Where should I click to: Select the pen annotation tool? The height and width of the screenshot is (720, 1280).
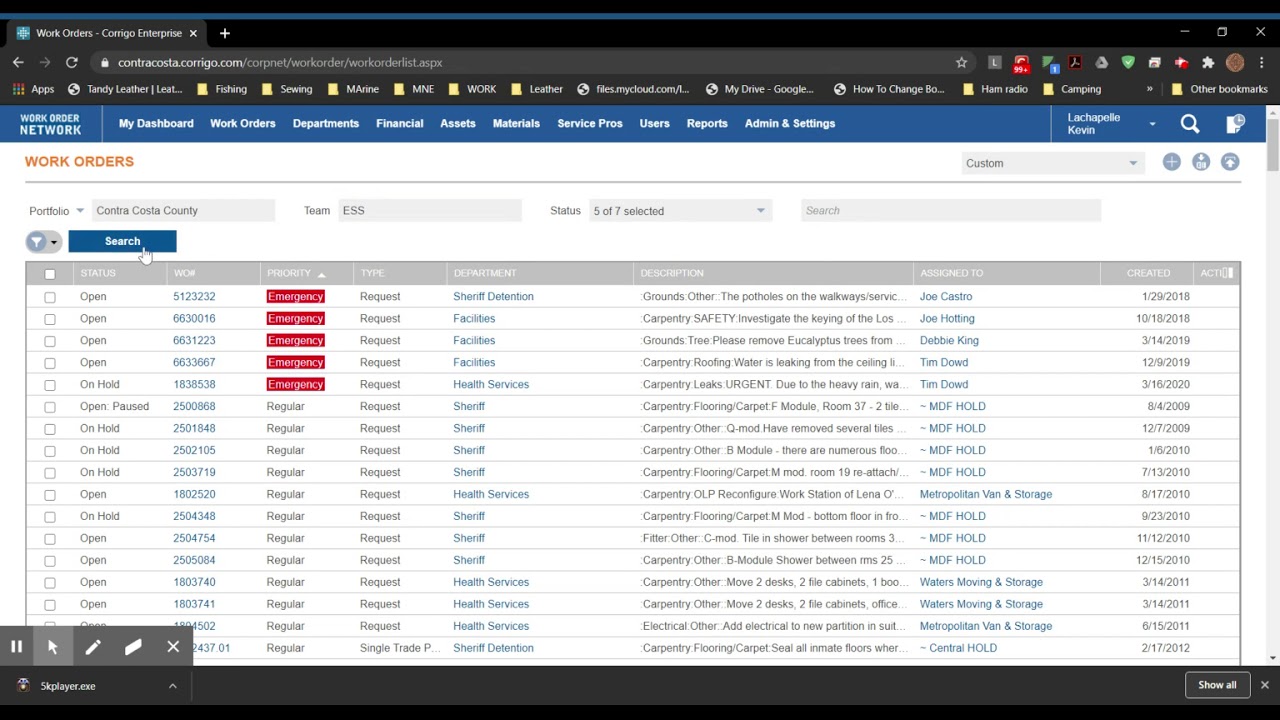[93, 647]
